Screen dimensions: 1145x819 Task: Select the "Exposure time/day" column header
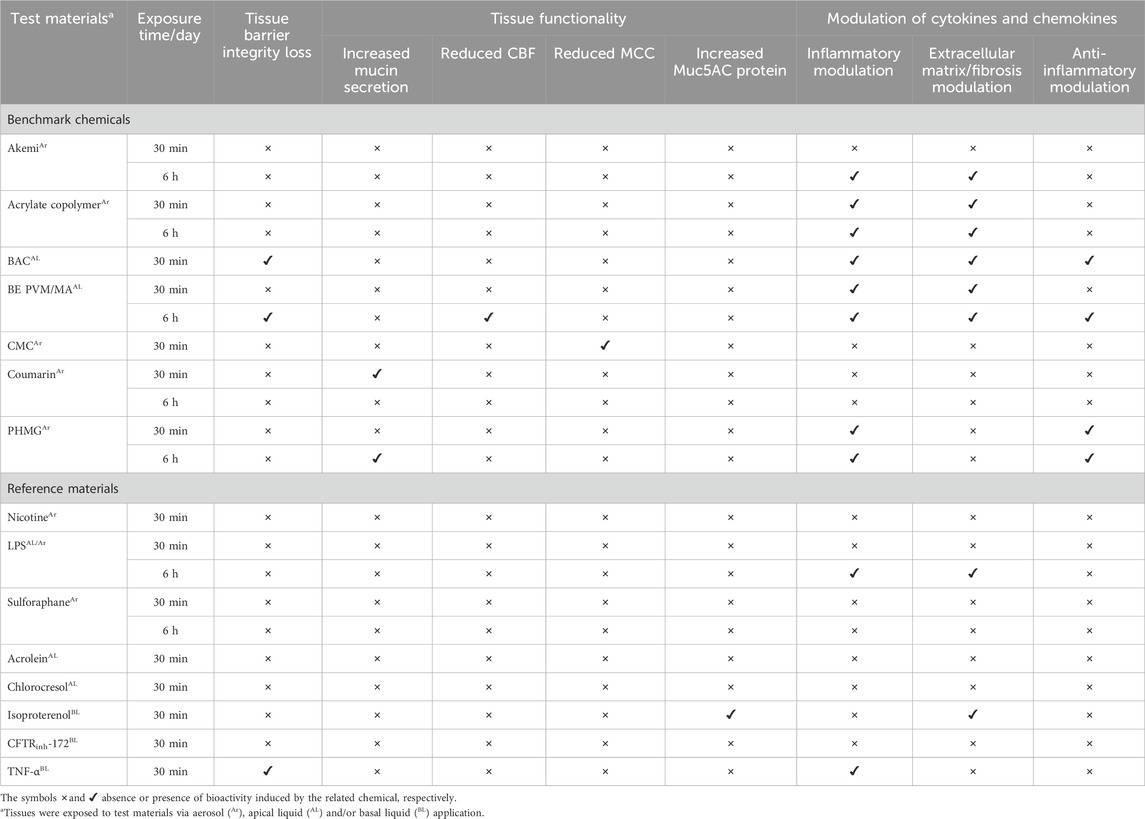tap(169, 27)
